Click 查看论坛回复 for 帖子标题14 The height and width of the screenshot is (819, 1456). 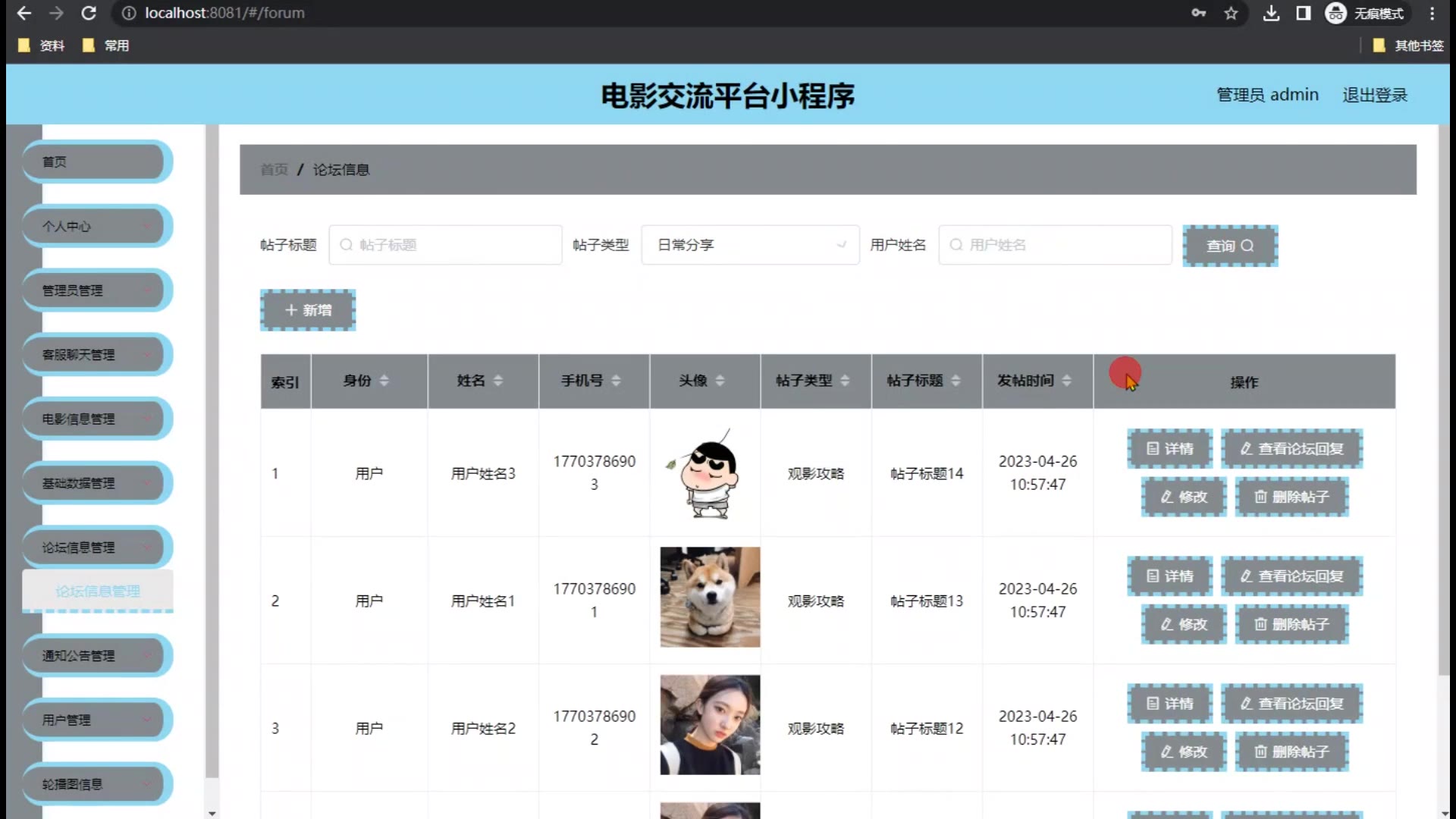coord(1292,449)
